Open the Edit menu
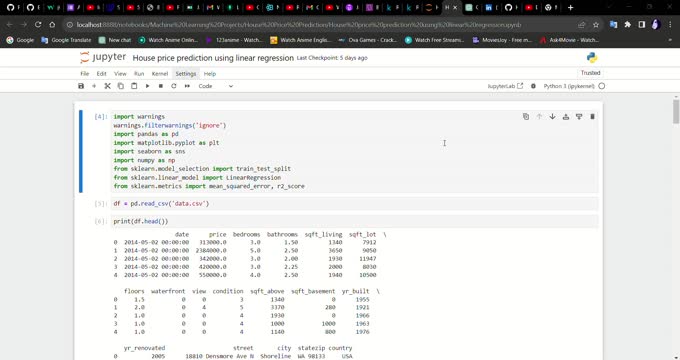This screenshot has width=680, height=360. [101, 73]
